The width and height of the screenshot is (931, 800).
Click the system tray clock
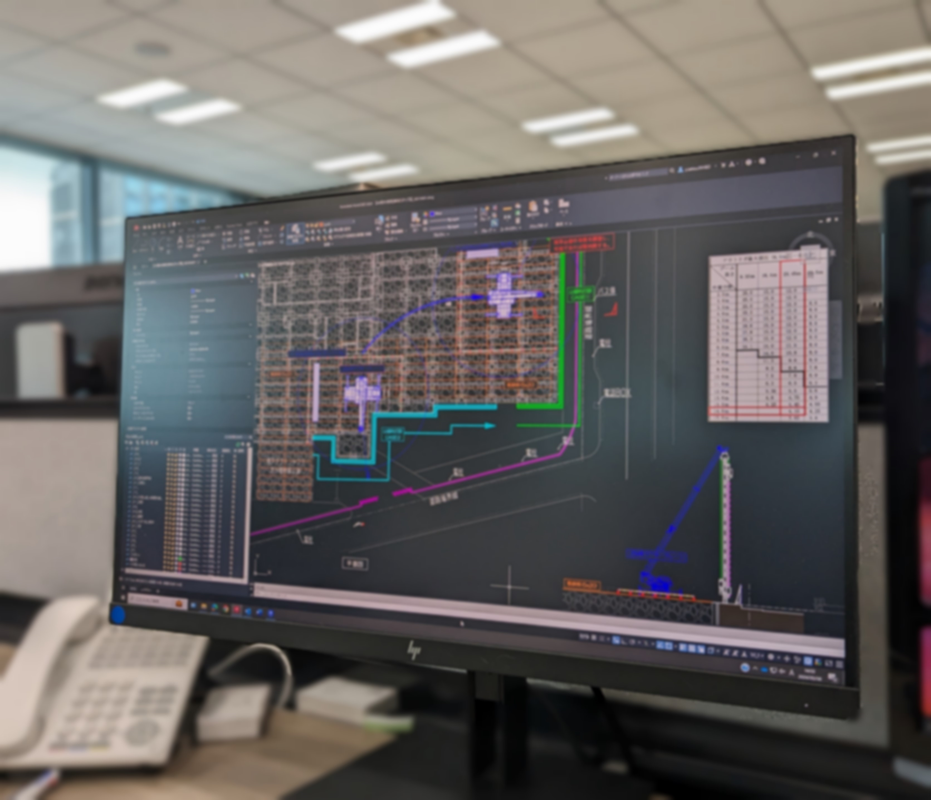809,674
